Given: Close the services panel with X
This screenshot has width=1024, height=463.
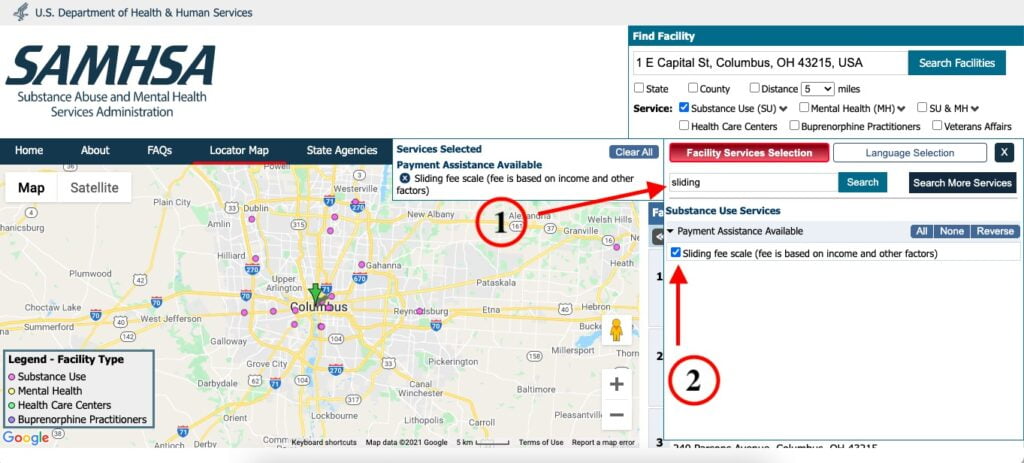Looking at the screenshot, I should click(x=1004, y=153).
